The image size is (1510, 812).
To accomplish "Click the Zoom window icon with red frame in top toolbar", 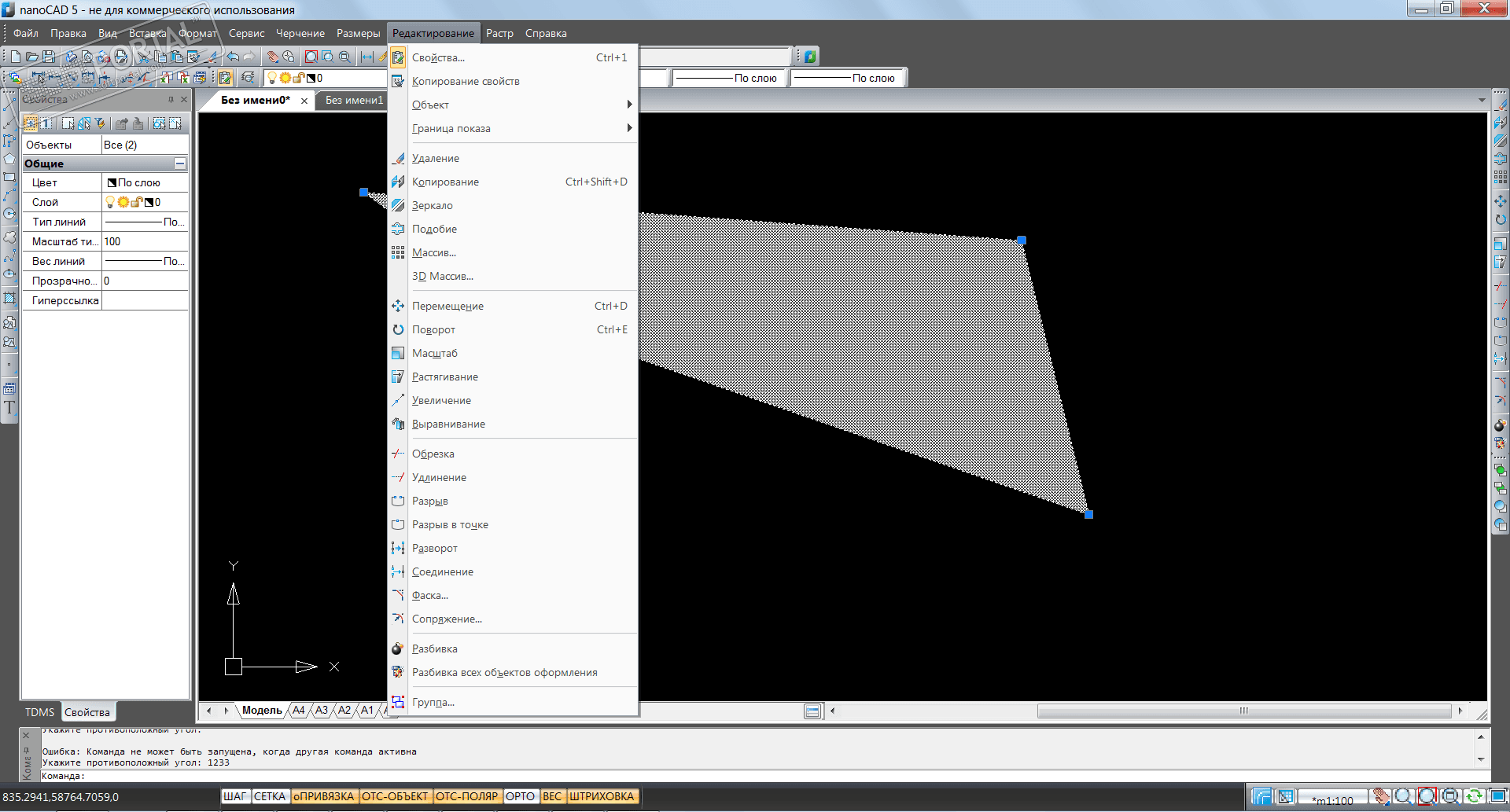I will tap(311, 57).
